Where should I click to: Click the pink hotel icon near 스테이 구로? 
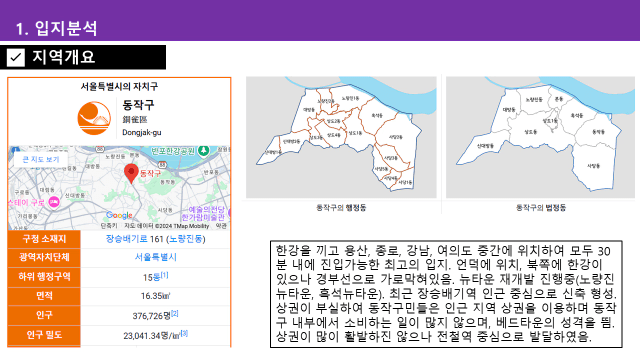[x=54, y=202]
